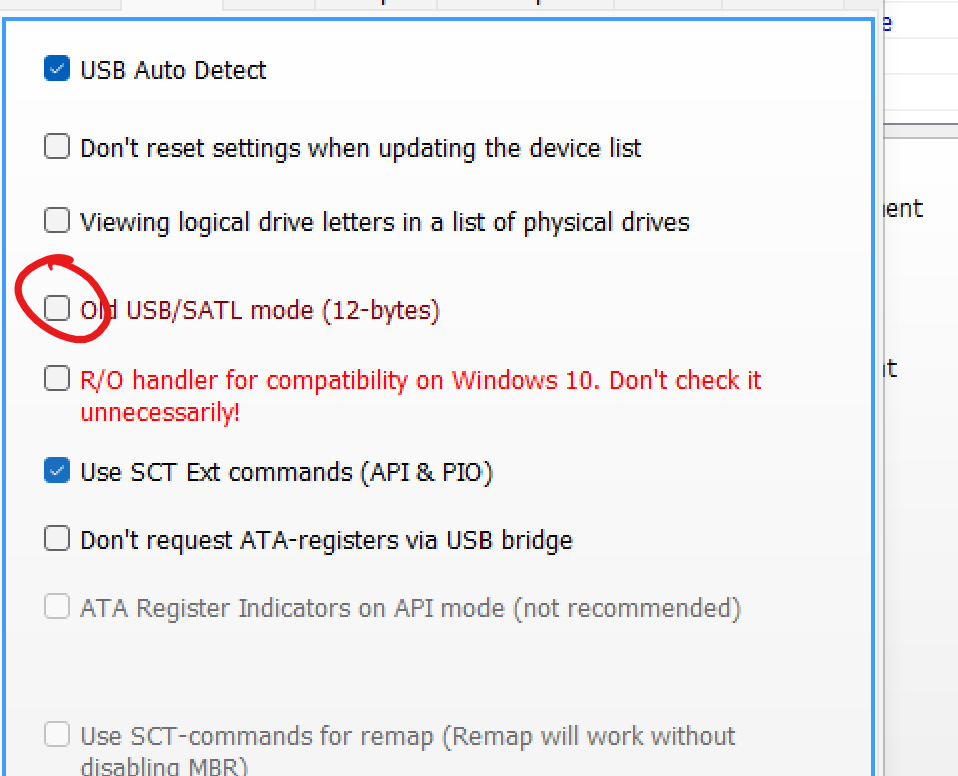
Task: Tick Viewing logical drive letters checkbox
Action: pyautogui.click(x=56, y=220)
